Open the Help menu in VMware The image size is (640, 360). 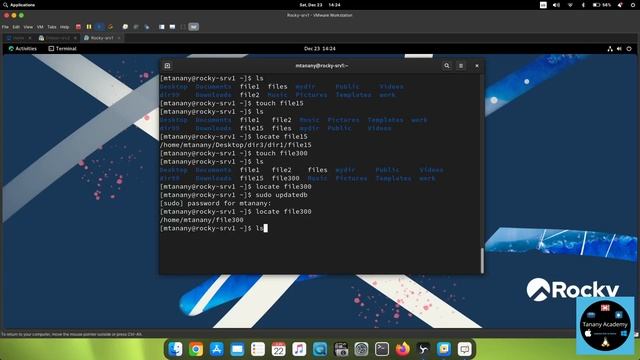click(x=64, y=27)
